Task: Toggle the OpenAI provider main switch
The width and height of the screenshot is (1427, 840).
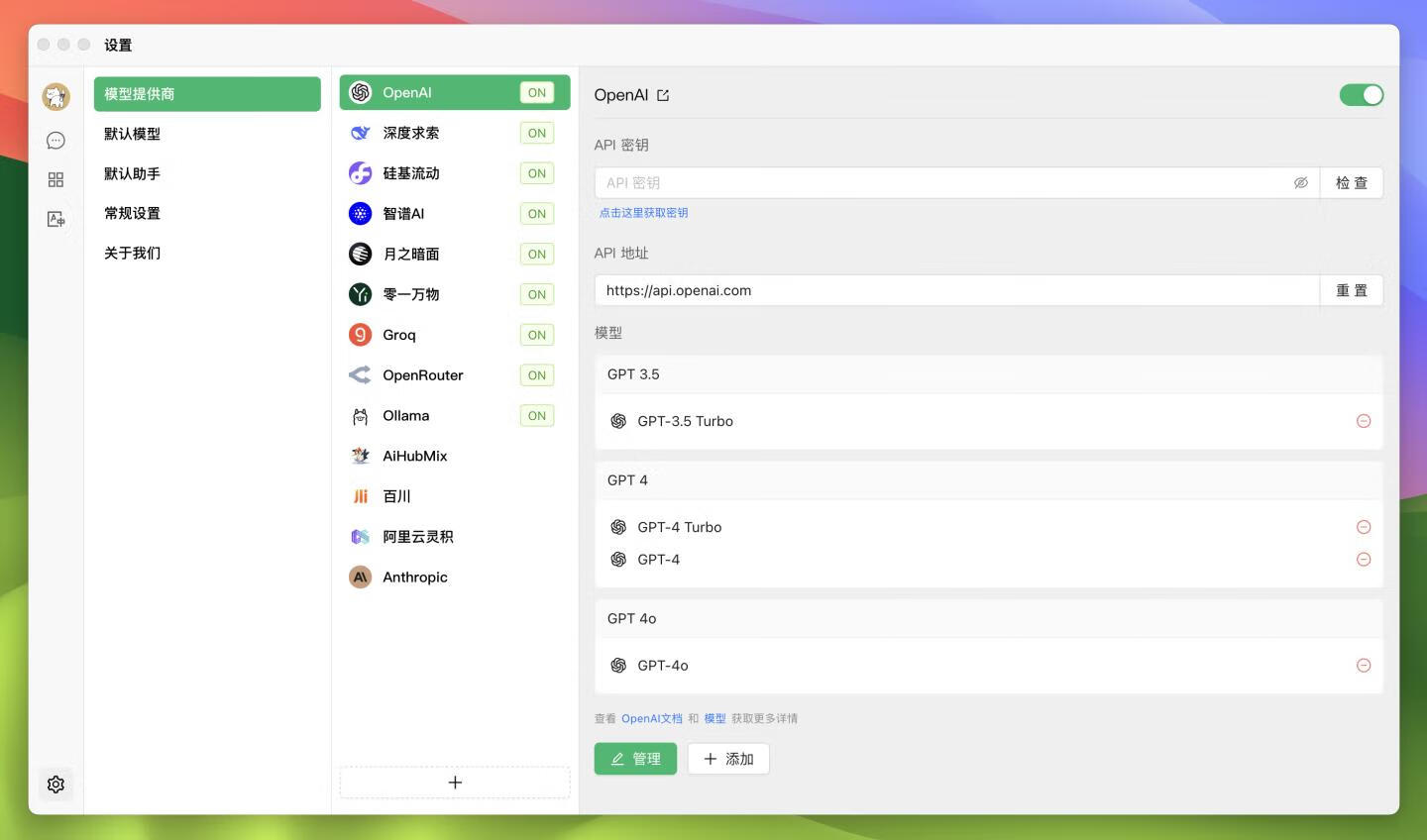Action: pos(1362,95)
